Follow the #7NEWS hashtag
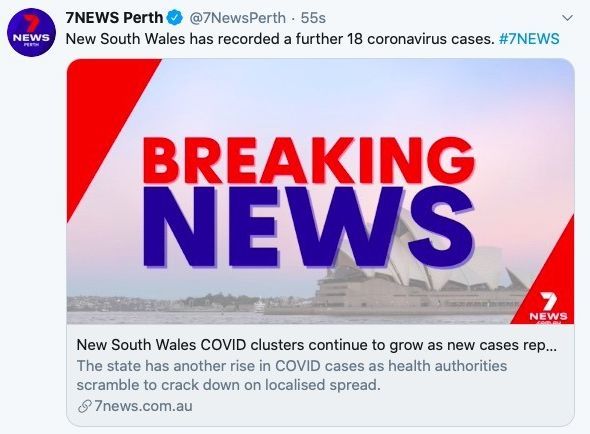This screenshot has width=590, height=434. point(529,39)
